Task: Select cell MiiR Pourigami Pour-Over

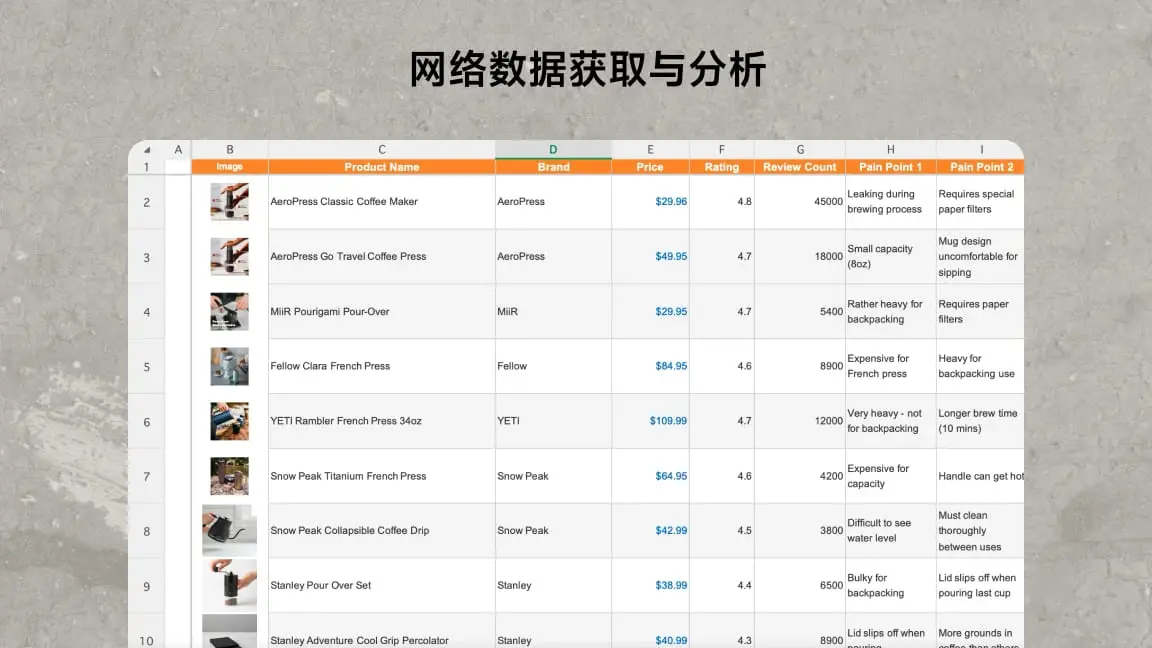Action: click(x=381, y=312)
